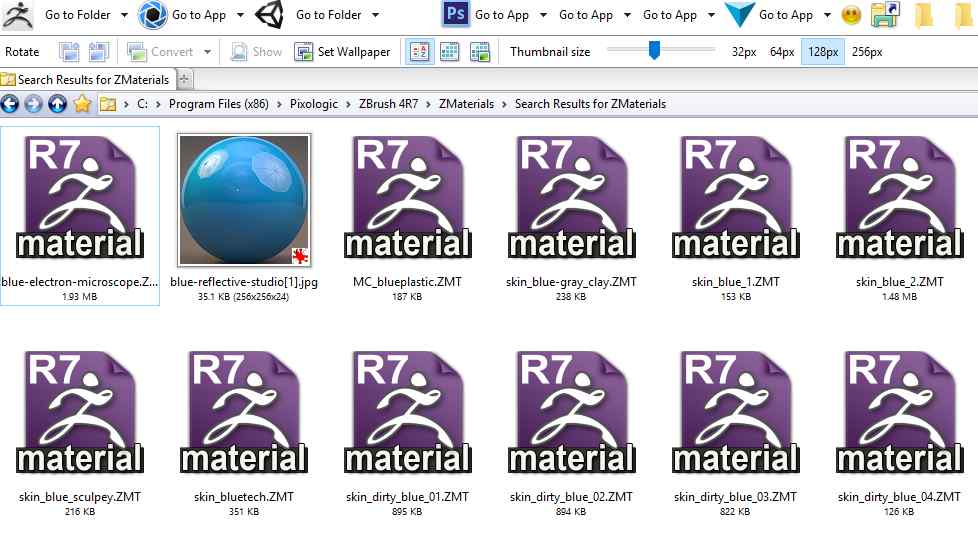Open a new tab with plus button
978x535 pixels.
185,79
